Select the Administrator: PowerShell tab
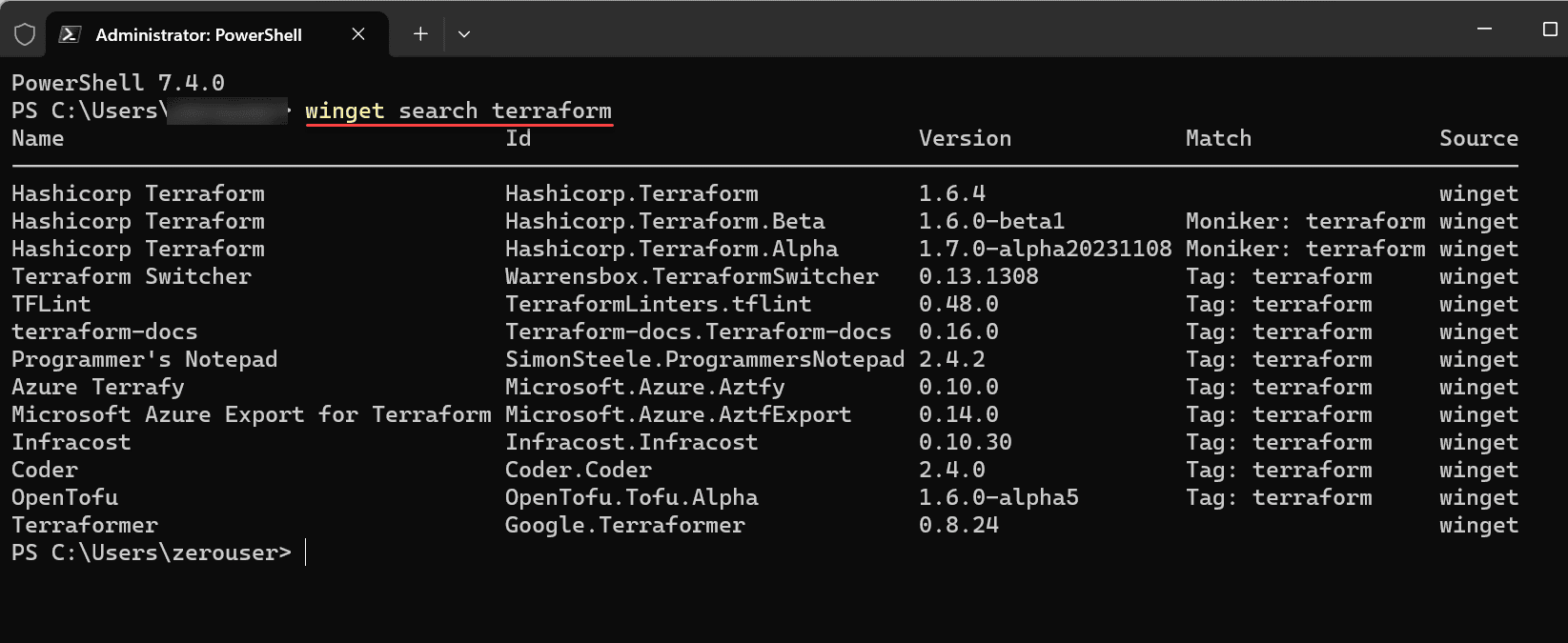Viewport: 1568px width, 643px height. 198,35
